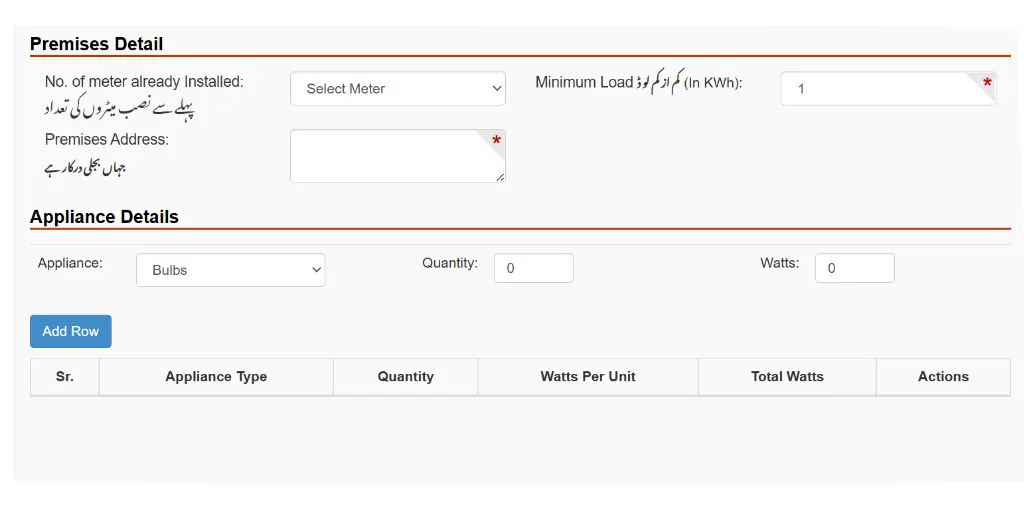This screenshot has width=1024, height=510.
Task: Open the Select Meter dropdown
Action: [x=398, y=88]
